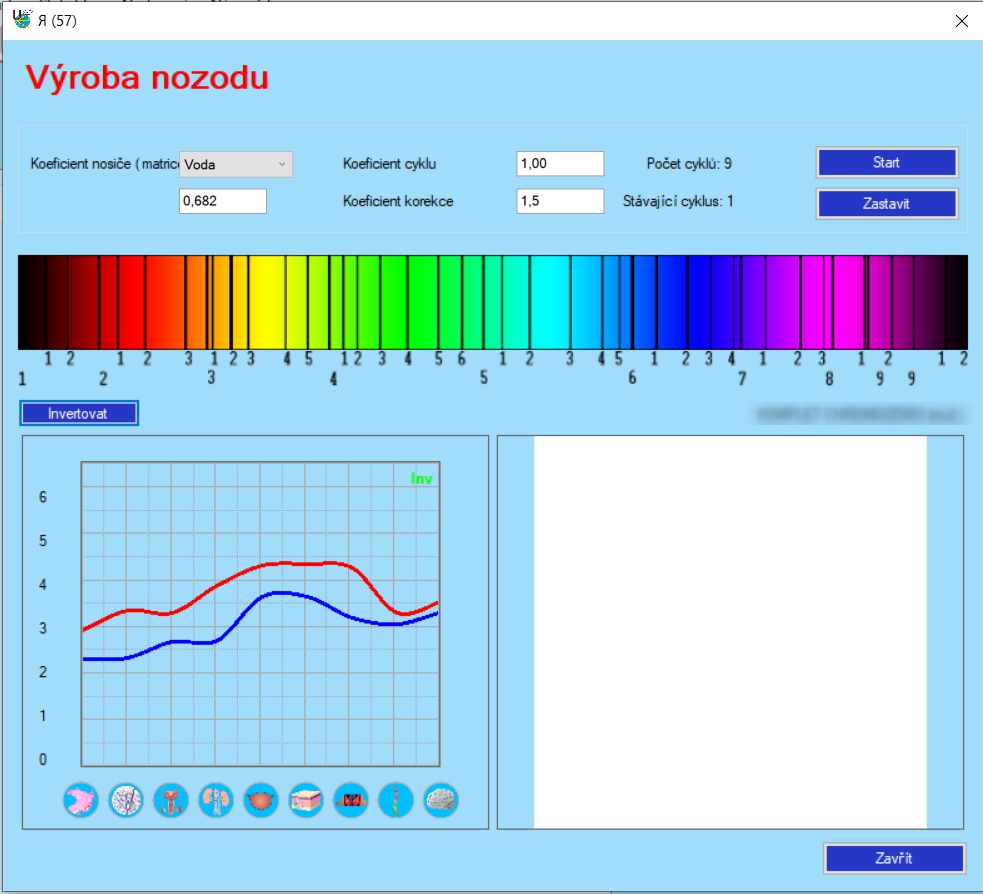Click the pink stomach organ icon
Viewport: 983px width, 894px height.
point(81,801)
